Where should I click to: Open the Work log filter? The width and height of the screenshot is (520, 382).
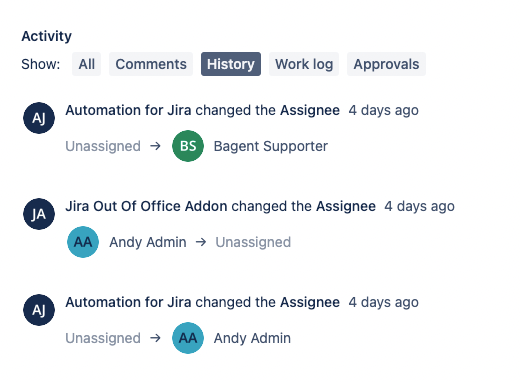click(x=304, y=64)
